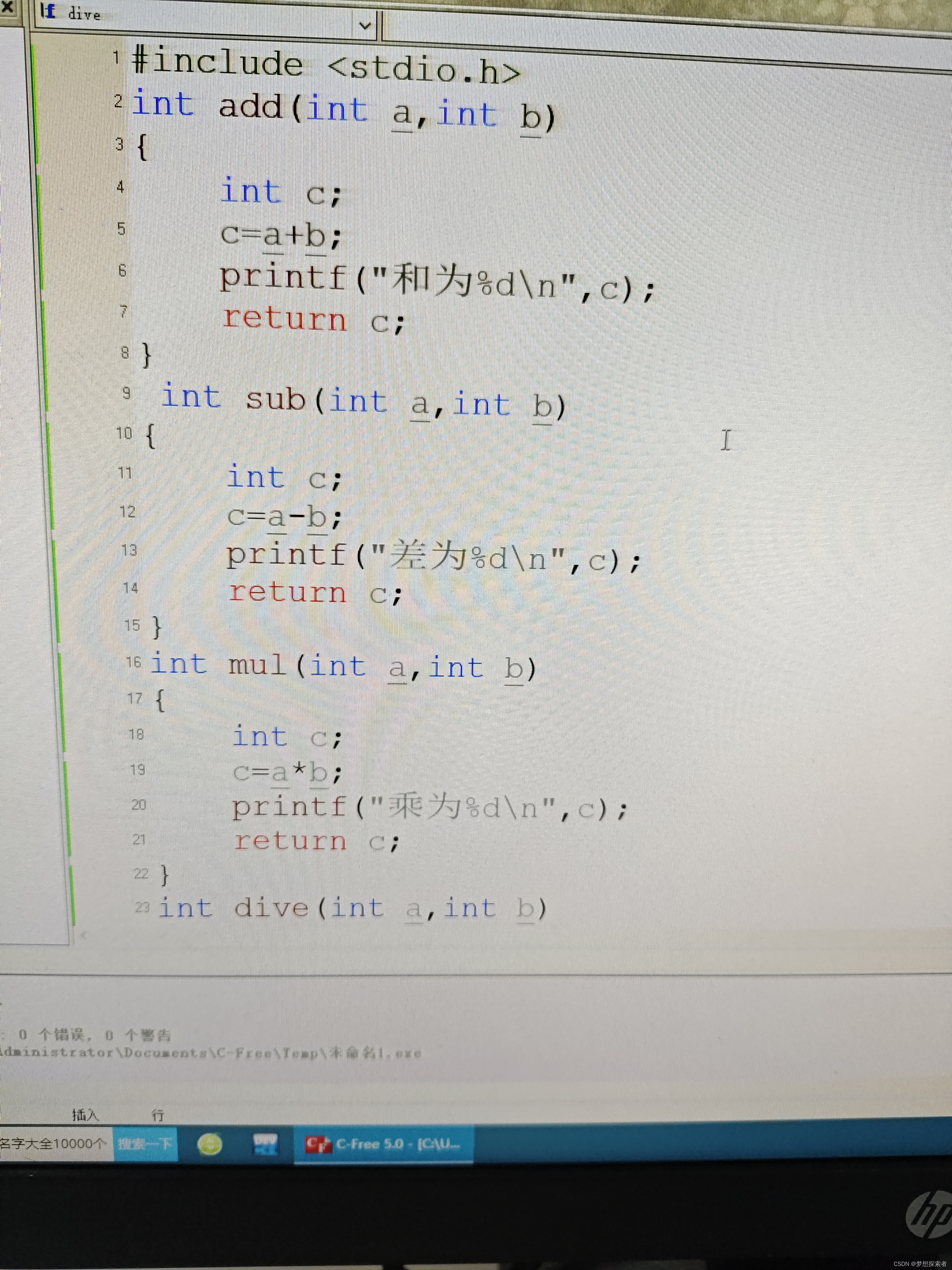Click the 行 label in status bar
This screenshot has height=1270, width=952.
pyautogui.click(x=158, y=1115)
